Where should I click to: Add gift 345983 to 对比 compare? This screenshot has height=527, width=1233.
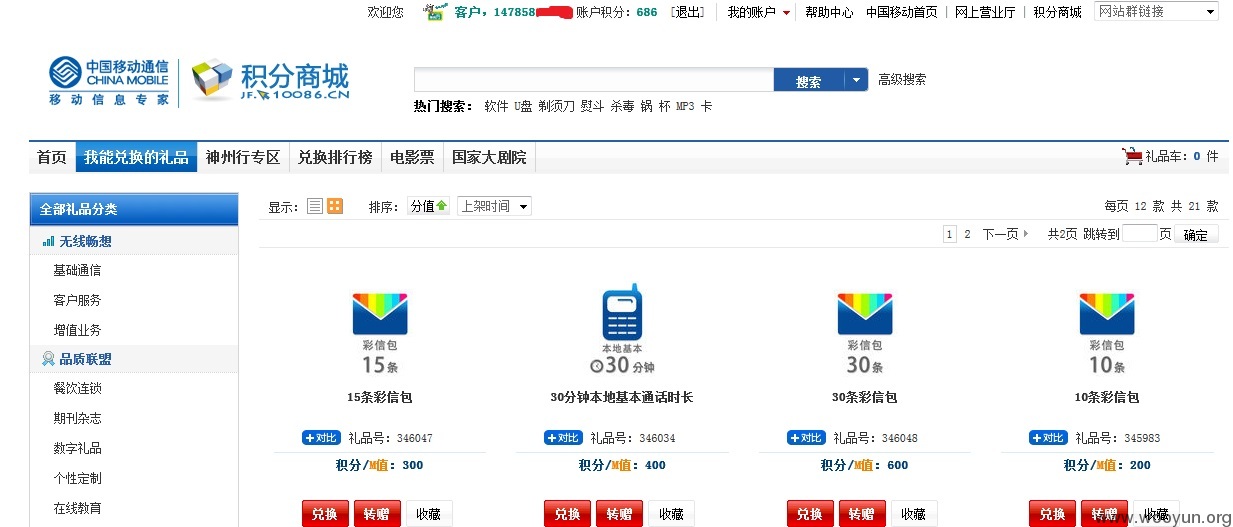tap(1049, 438)
